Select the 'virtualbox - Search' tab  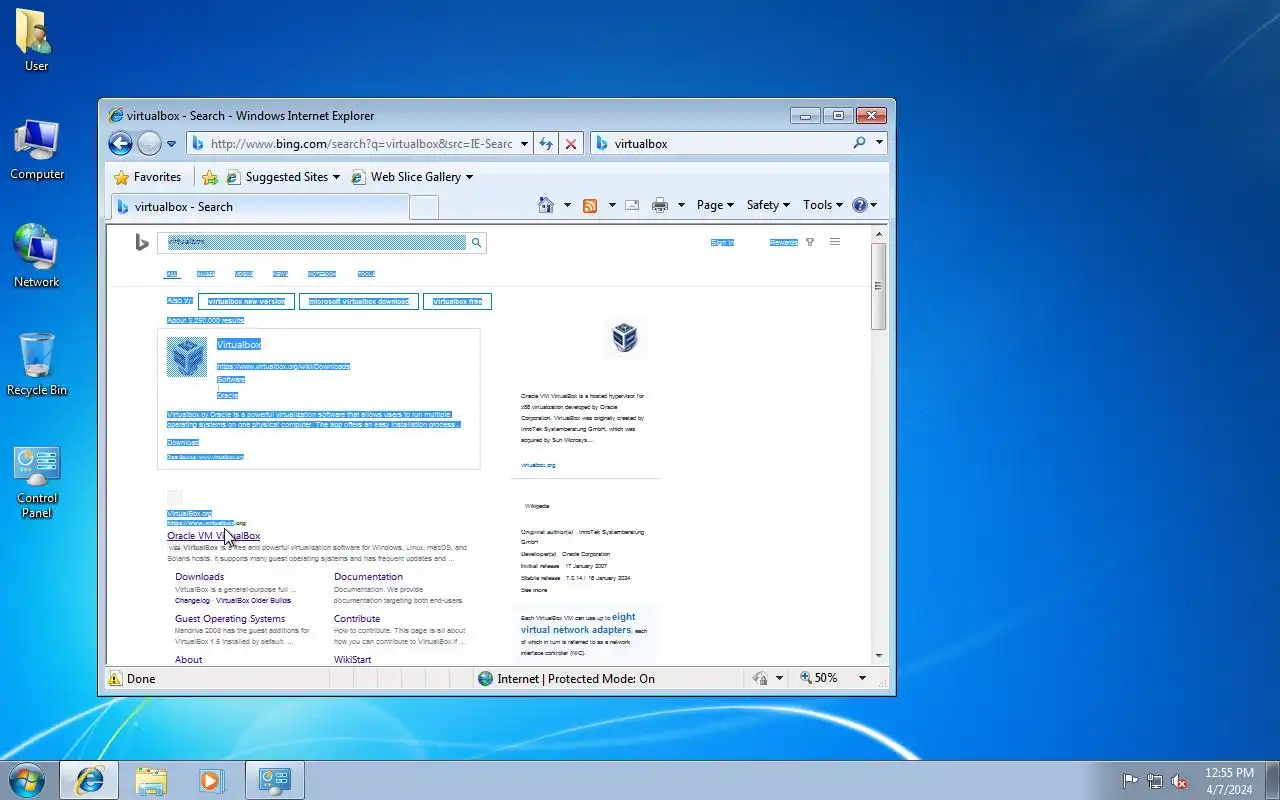pos(259,207)
